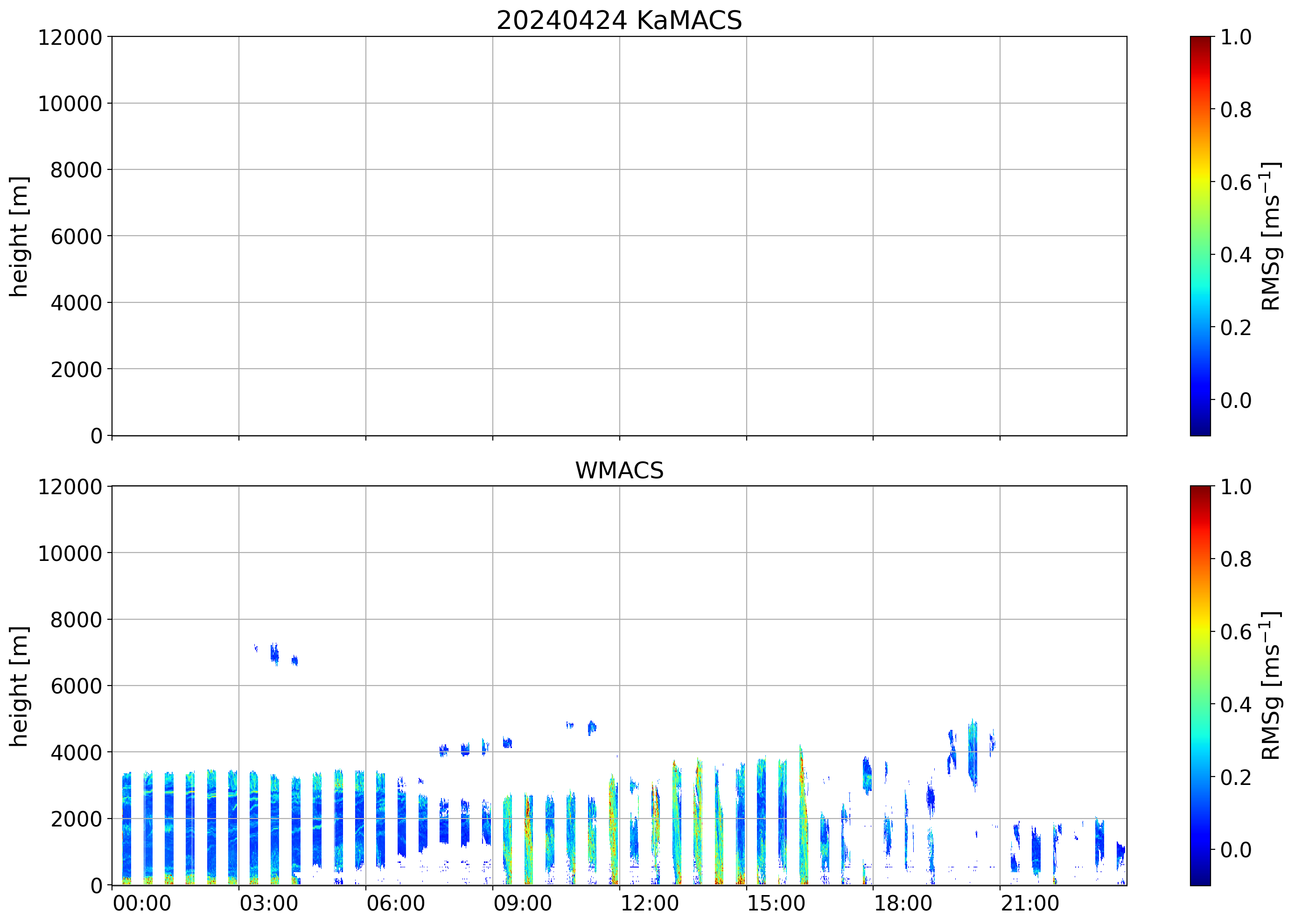Click the 00:00 time axis label
Image resolution: width=1295 pixels, height=924 pixels.
[142, 903]
